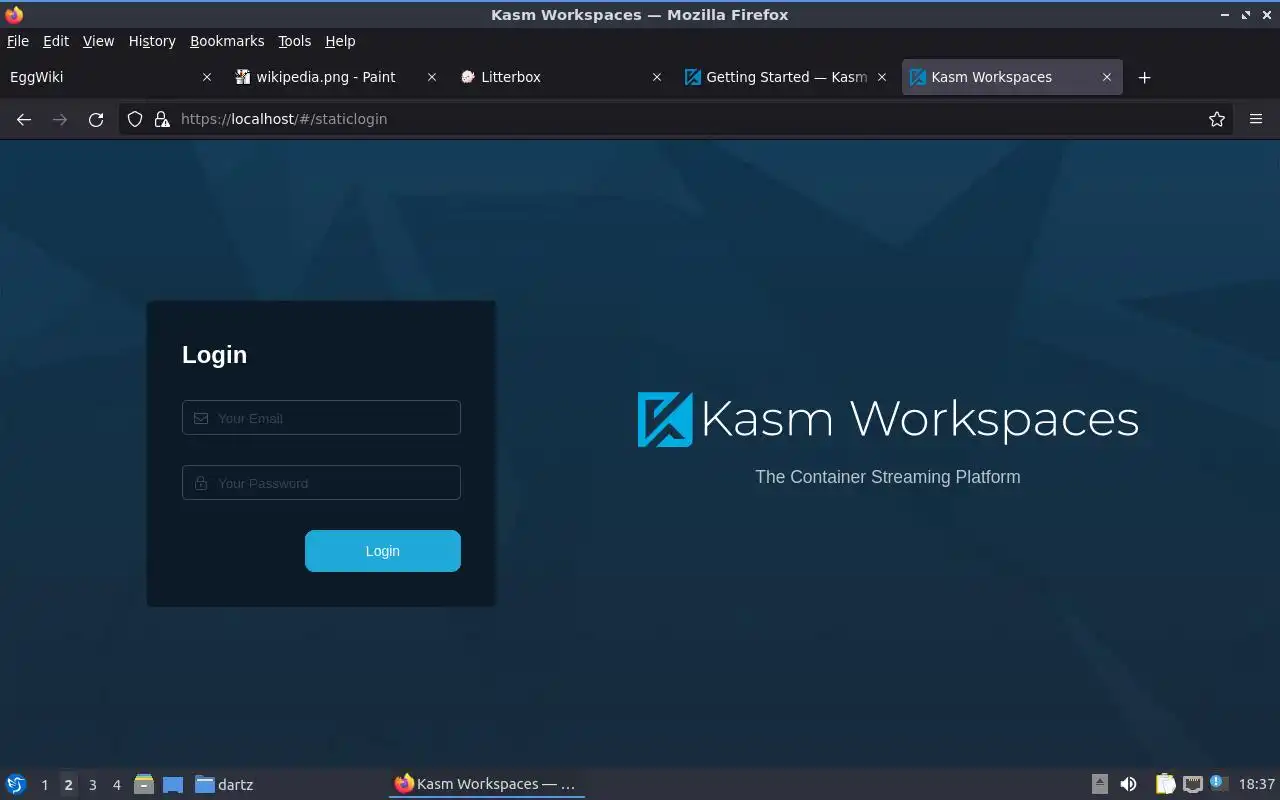The width and height of the screenshot is (1280, 800).
Task: Switch to workspace 2
Action: pyautogui.click(x=68, y=785)
